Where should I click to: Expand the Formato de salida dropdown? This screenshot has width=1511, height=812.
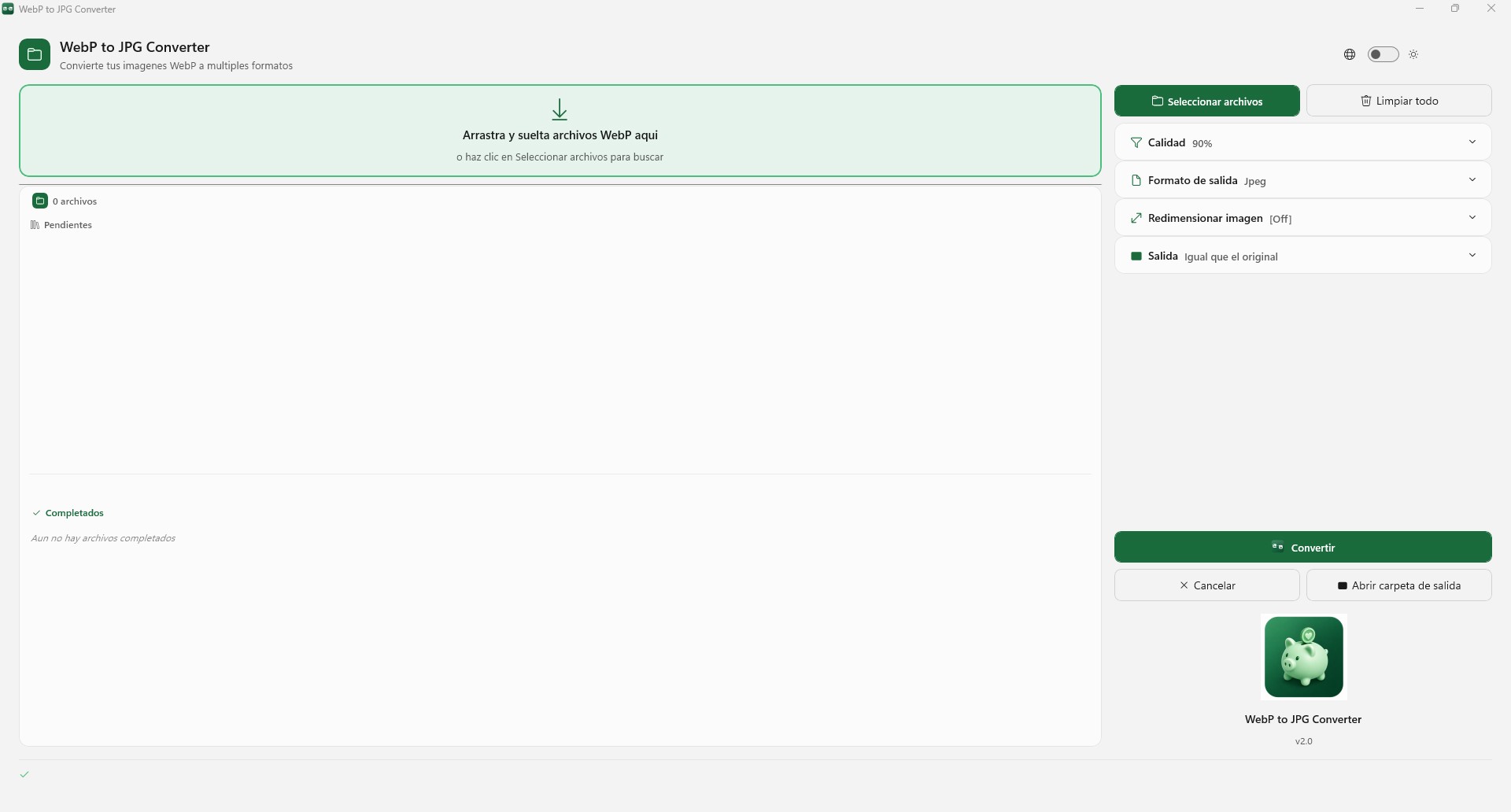tap(1302, 180)
